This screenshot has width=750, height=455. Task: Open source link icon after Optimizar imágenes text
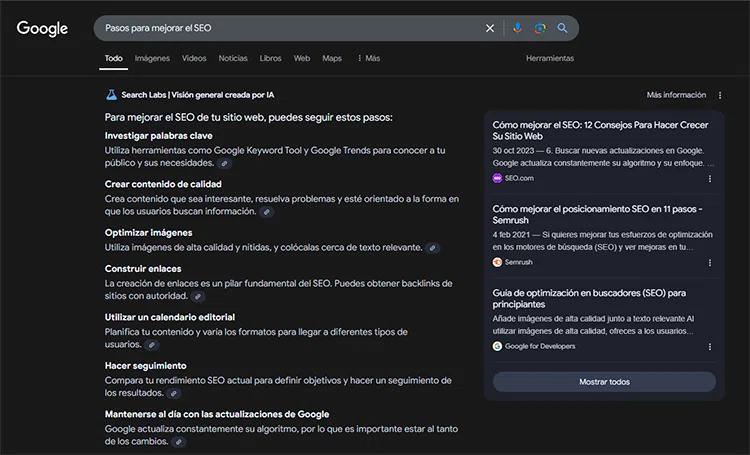click(x=432, y=248)
